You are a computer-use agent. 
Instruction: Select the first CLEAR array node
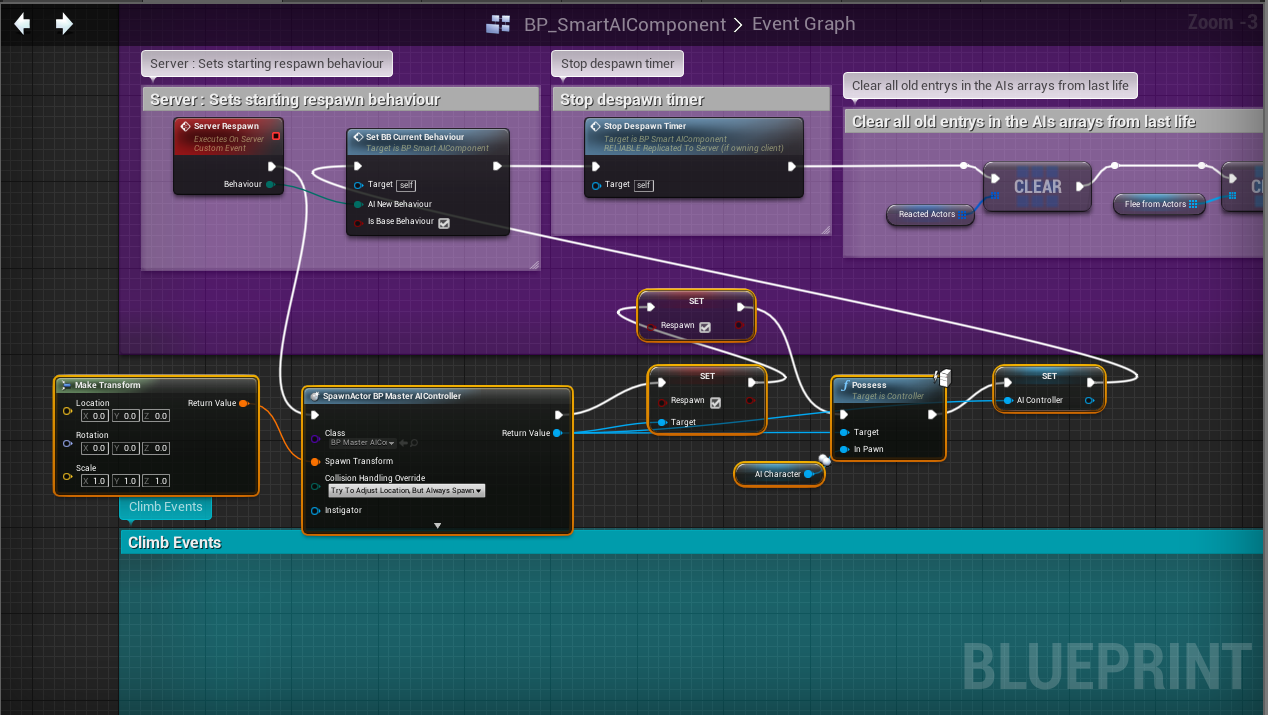click(x=1037, y=186)
